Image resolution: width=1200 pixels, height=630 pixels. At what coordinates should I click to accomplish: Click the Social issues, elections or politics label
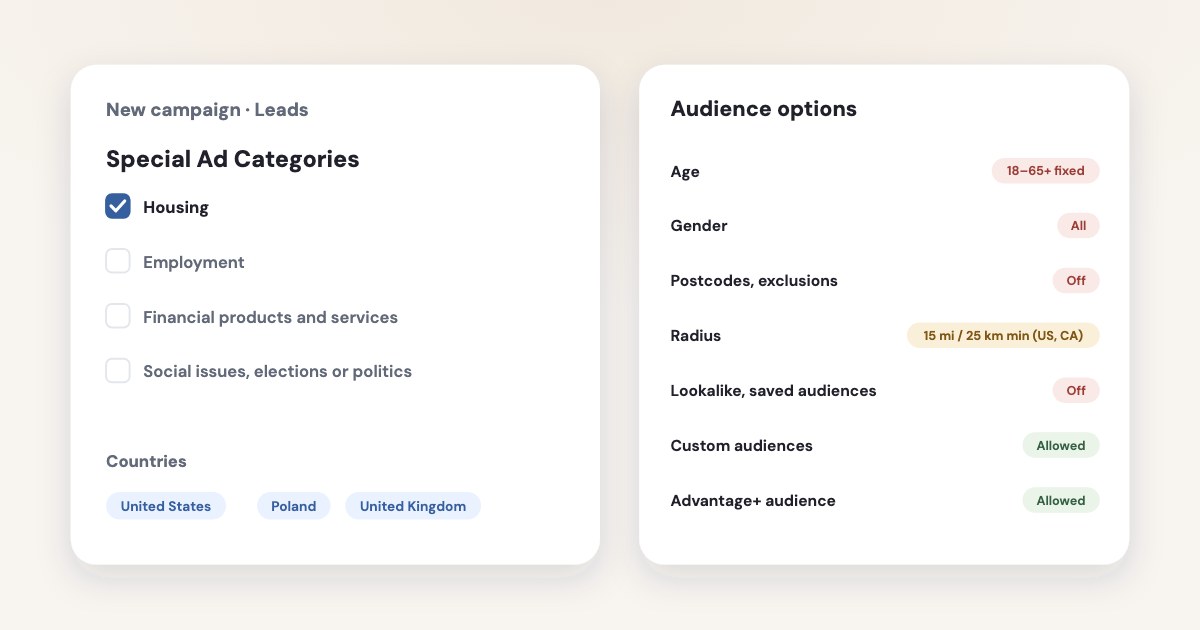tap(277, 371)
